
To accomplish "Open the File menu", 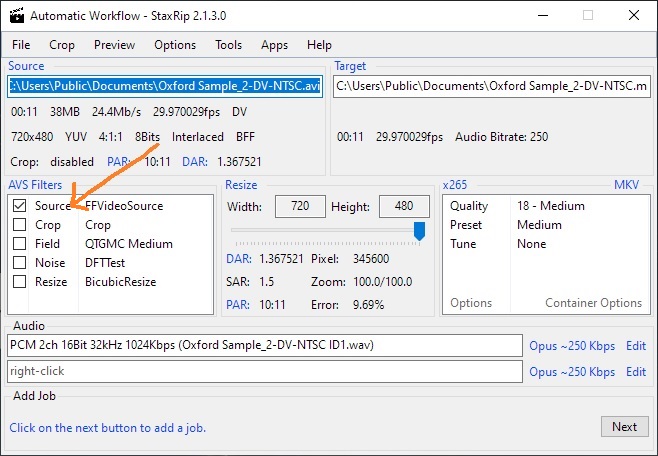I will (x=21, y=45).
